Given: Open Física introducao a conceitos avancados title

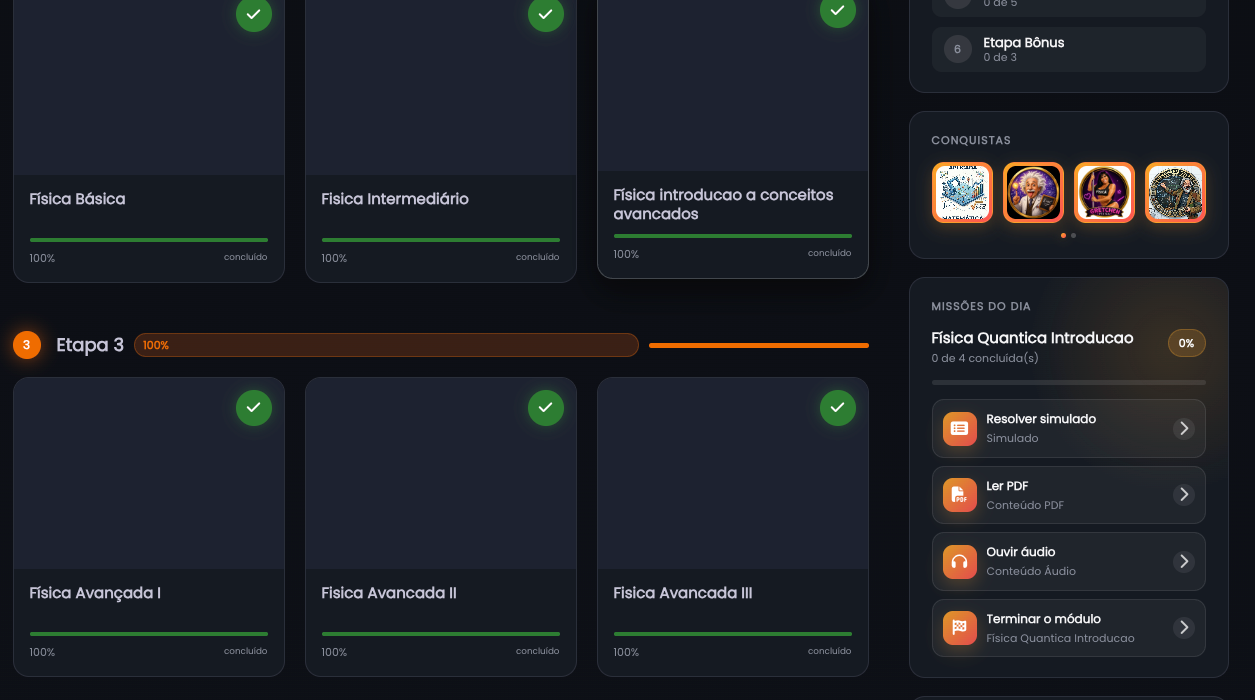Looking at the screenshot, I should pos(723,204).
